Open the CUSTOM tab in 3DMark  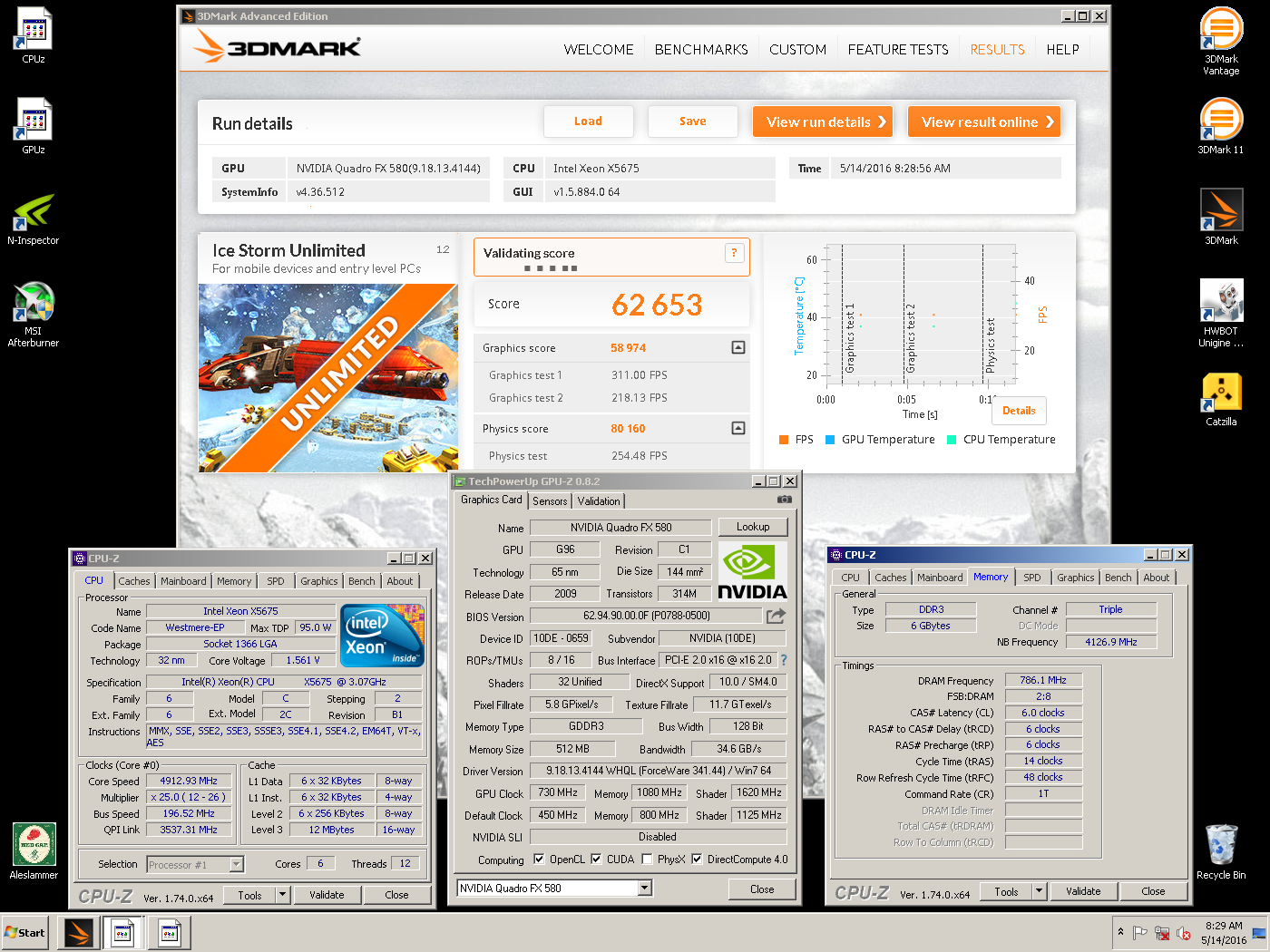798,49
